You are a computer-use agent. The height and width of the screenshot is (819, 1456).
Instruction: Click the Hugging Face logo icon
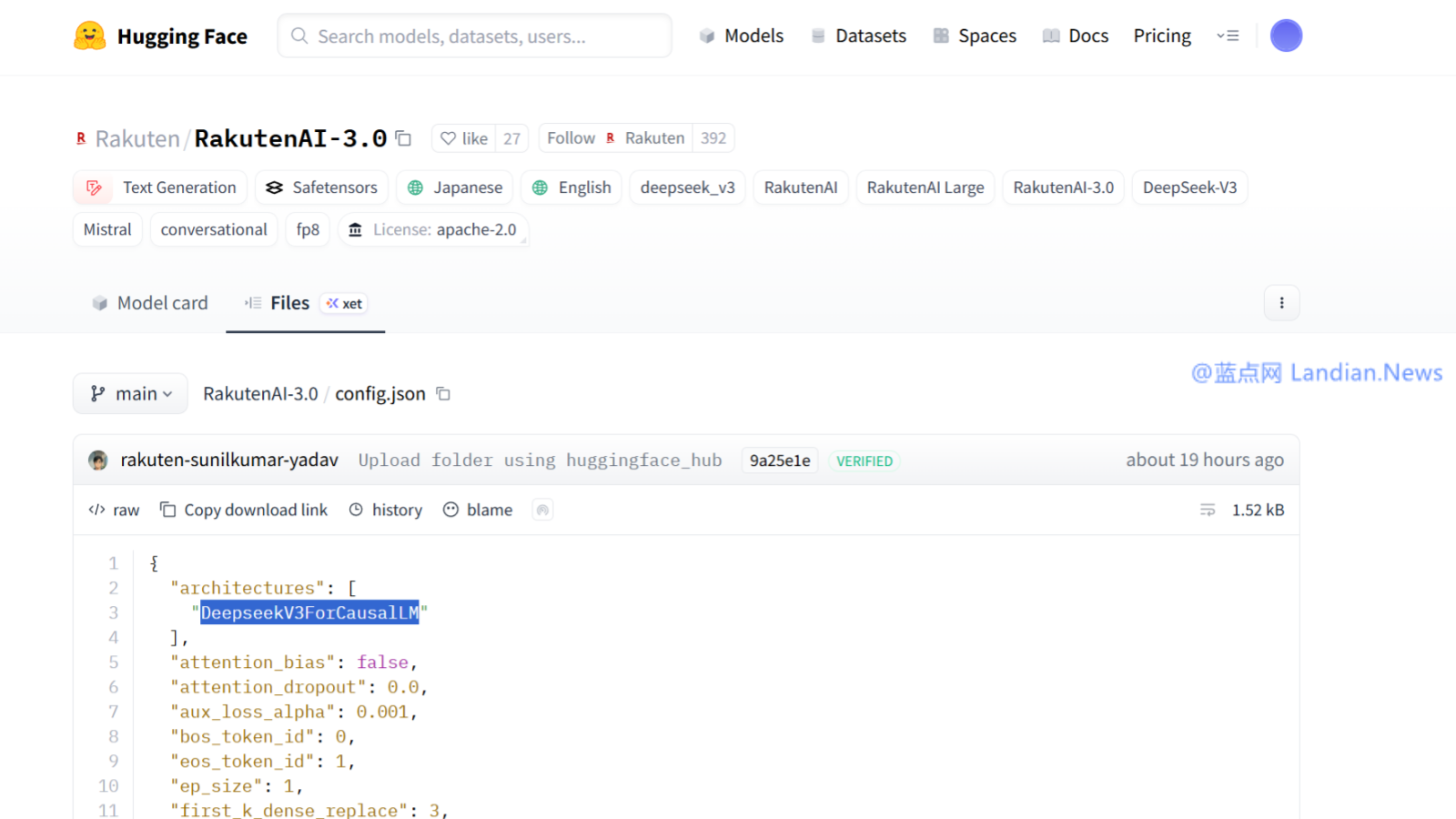(x=89, y=36)
